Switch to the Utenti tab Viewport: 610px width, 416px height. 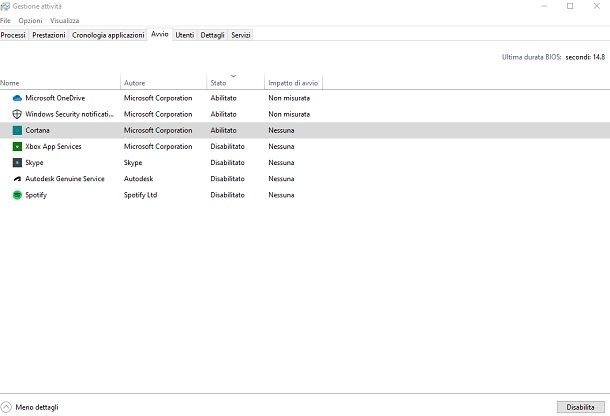185,35
